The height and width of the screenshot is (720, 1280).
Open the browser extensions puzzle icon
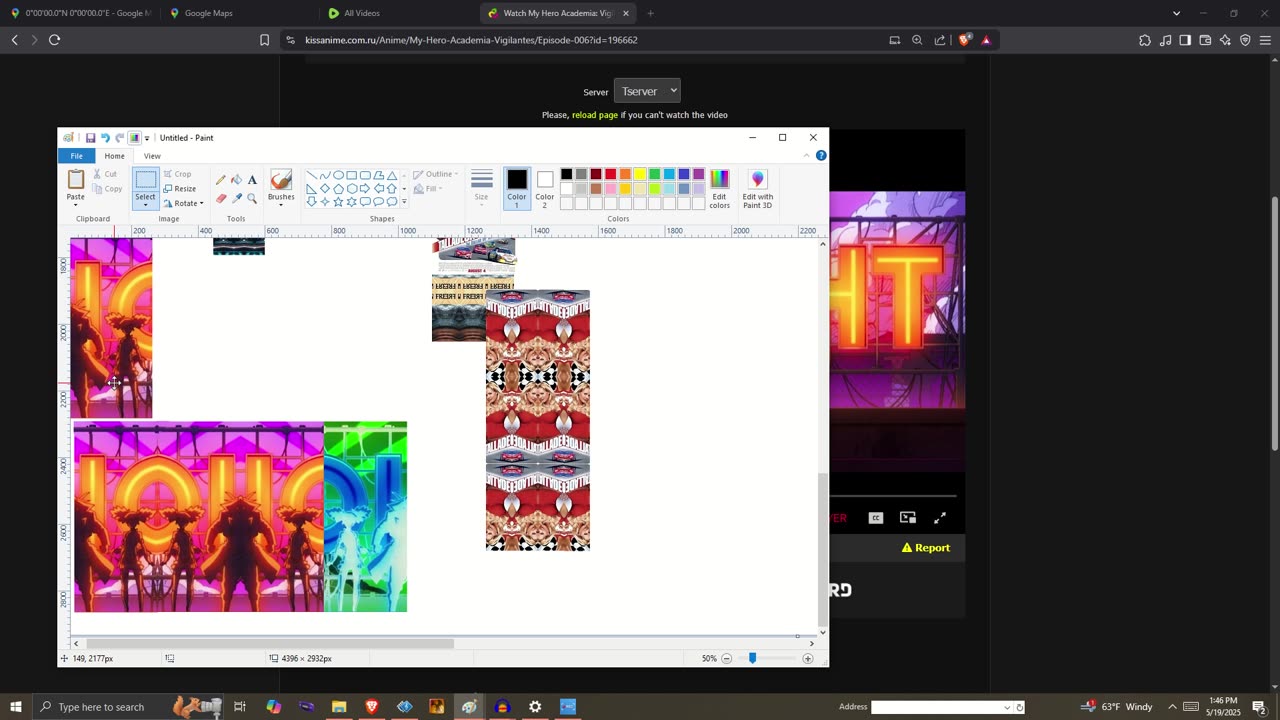1145,40
